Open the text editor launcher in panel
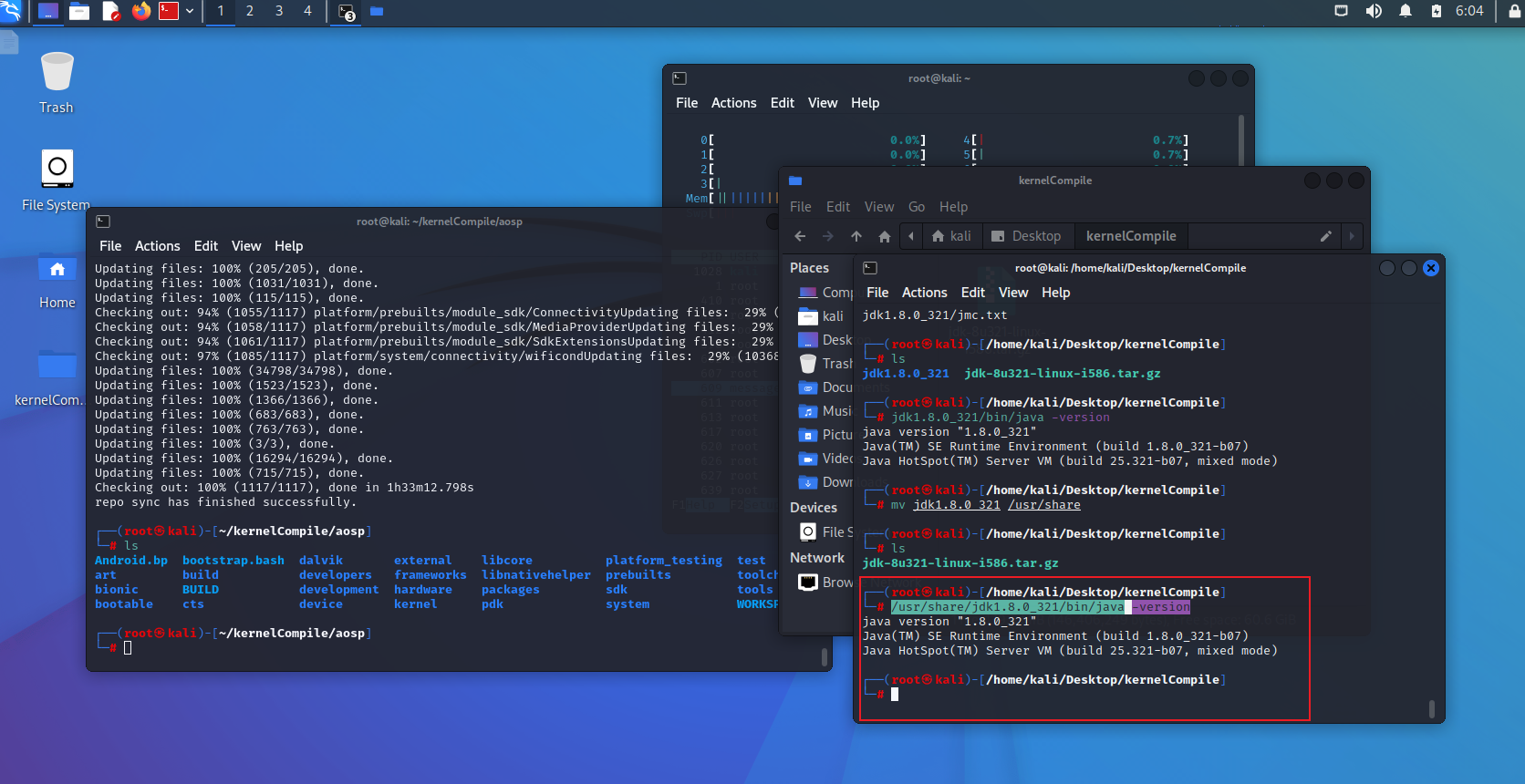 click(110, 11)
